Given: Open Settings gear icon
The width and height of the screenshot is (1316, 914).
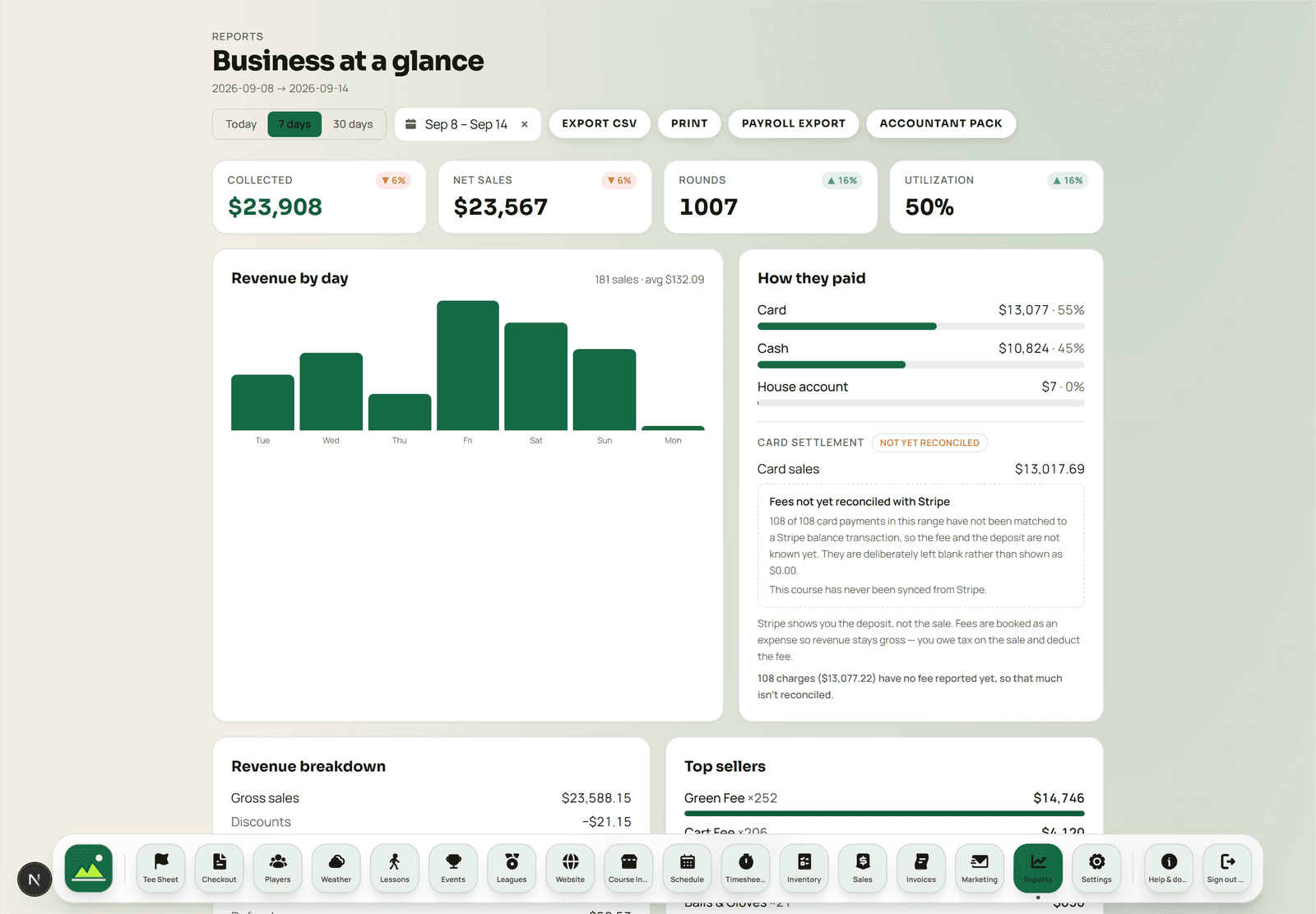Looking at the screenshot, I should click(x=1096, y=868).
